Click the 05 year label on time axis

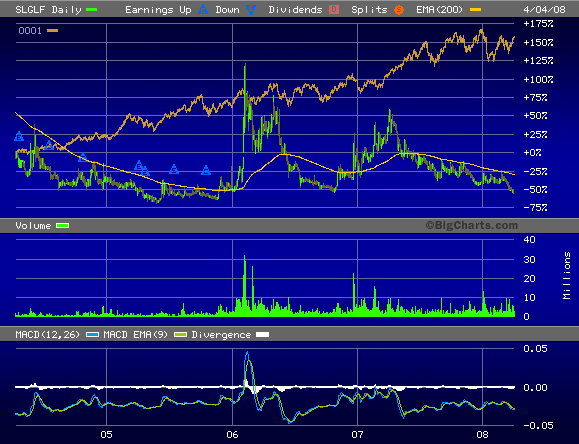[106, 435]
